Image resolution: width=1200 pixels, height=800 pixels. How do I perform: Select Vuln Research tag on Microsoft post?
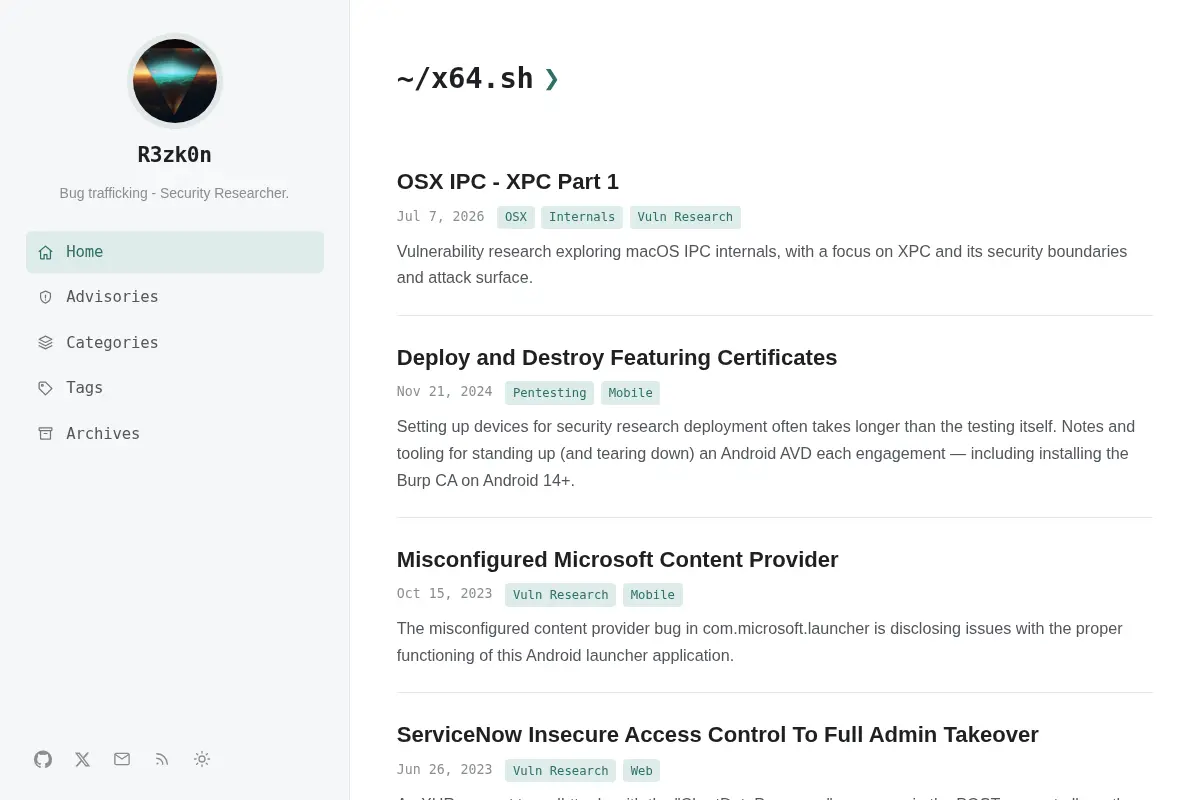[x=560, y=595]
